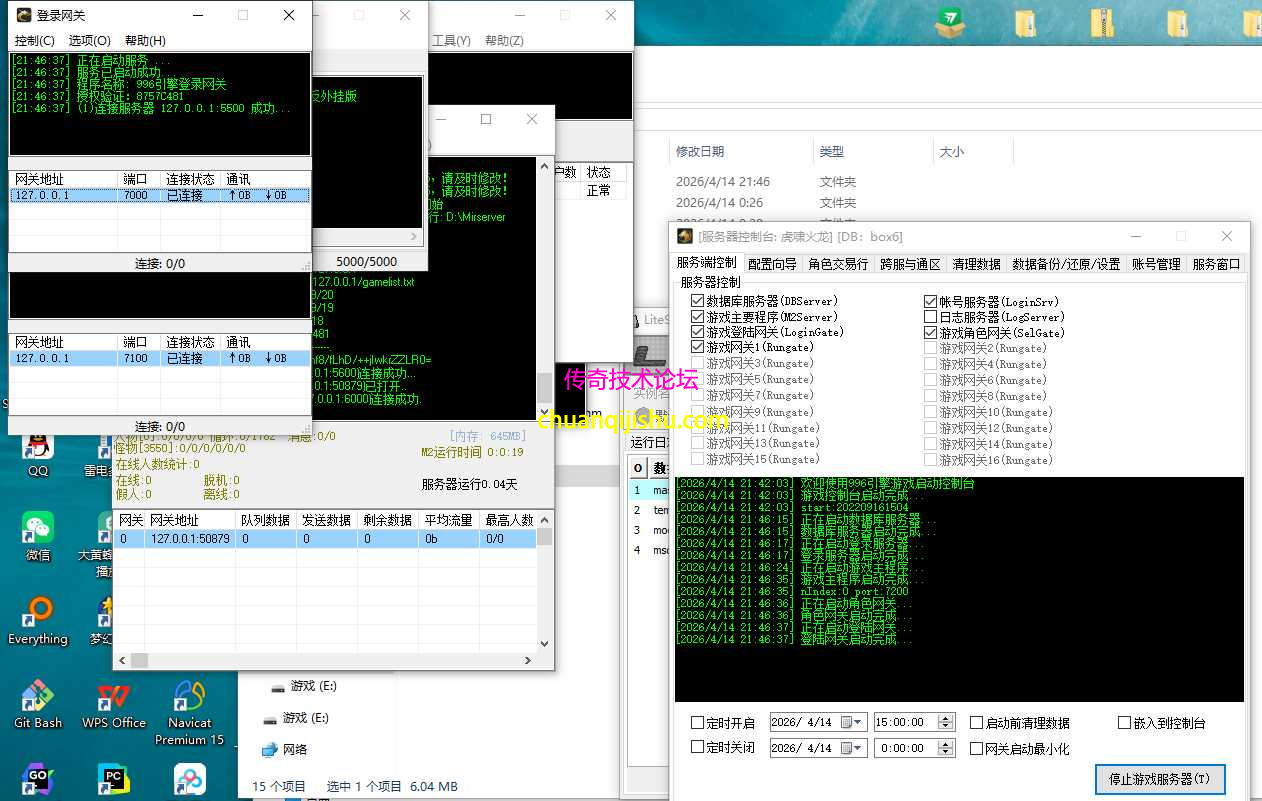Click the server console title bar app icon
Image resolution: width=1262 pixels, height=801 pixels.
tap(683, 236)
